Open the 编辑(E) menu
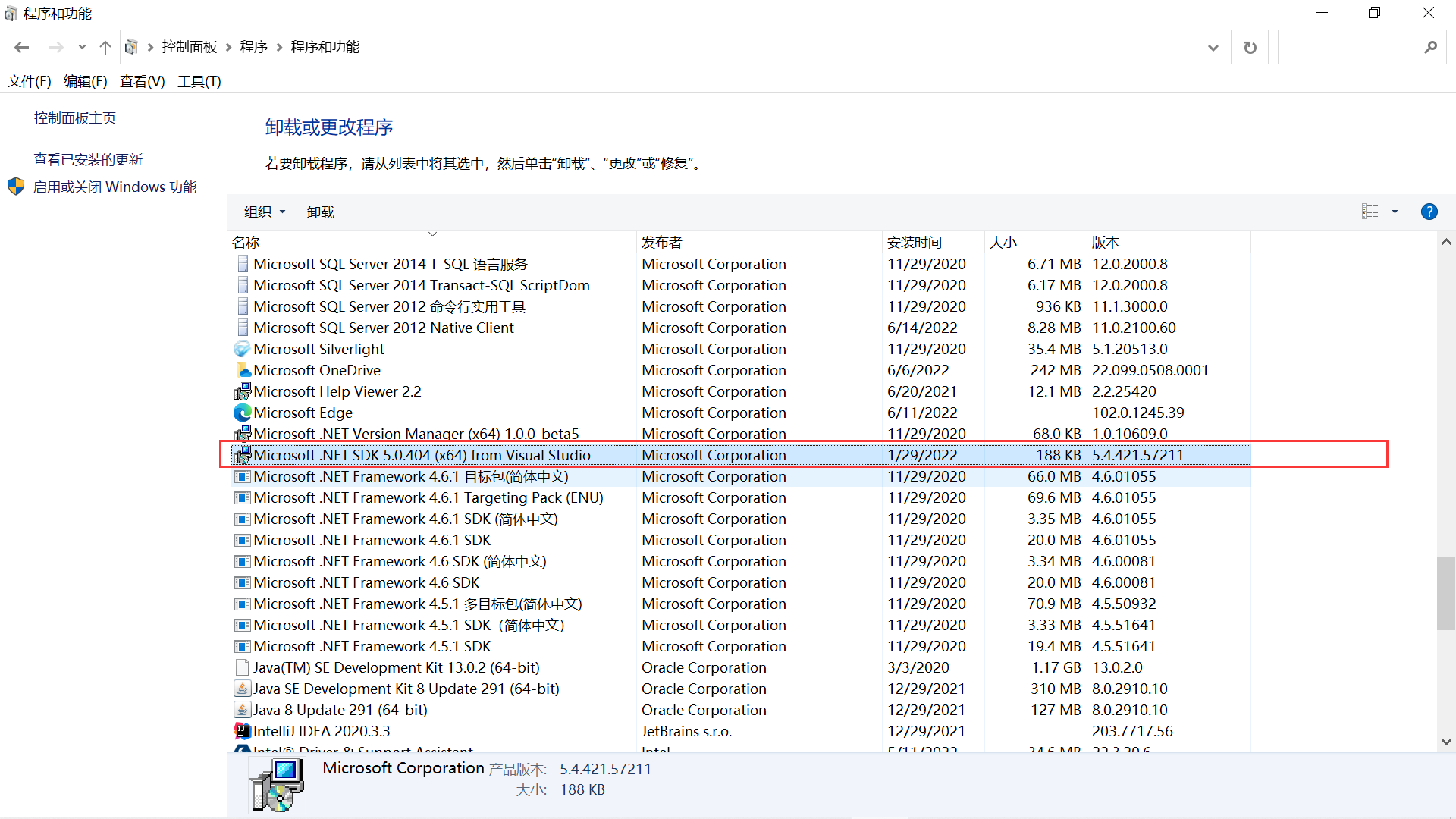 [x=85, y=81]
